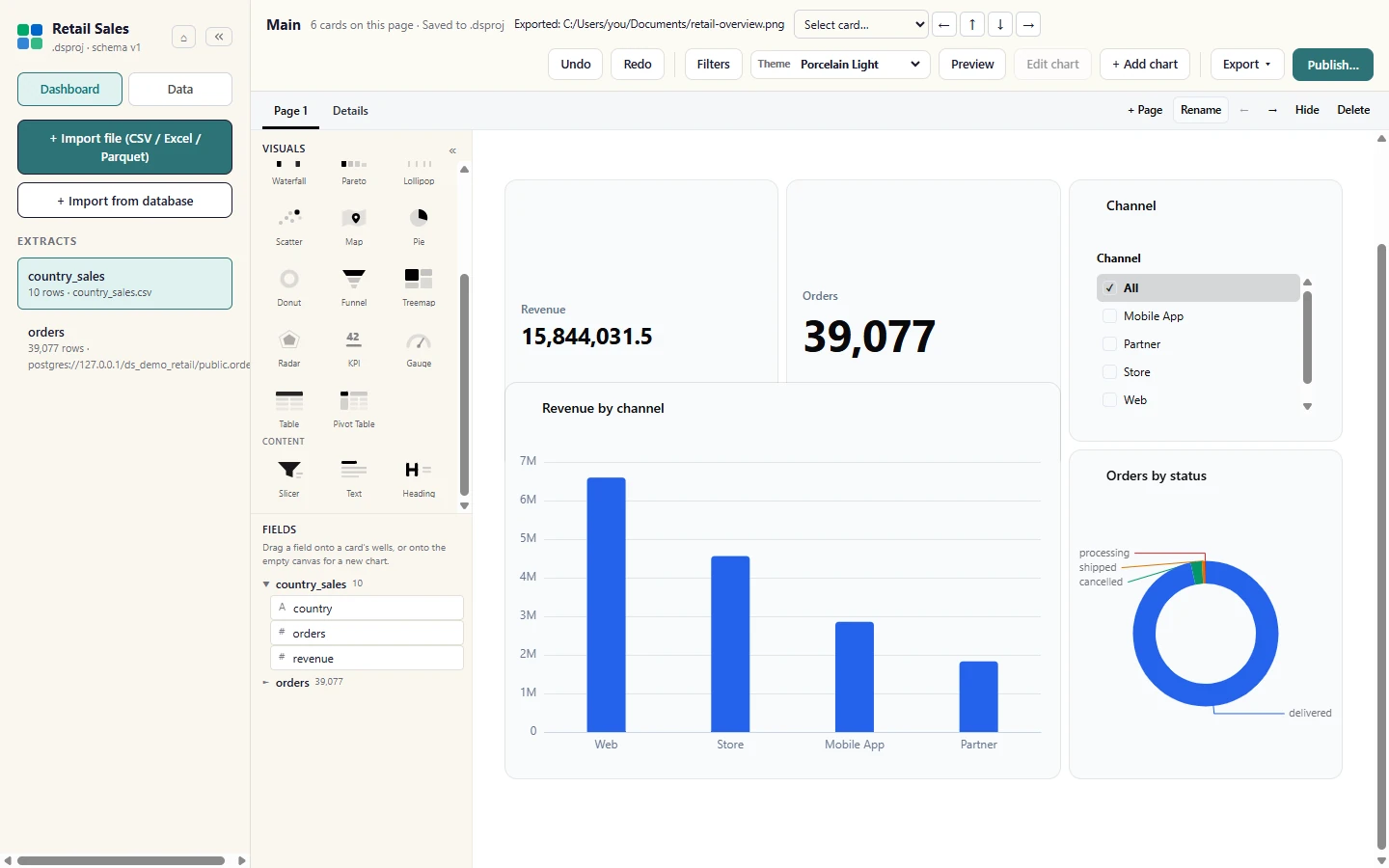Open the Theme Porcelain Light dropdown
1389x868 pixels.
point(840,65)
